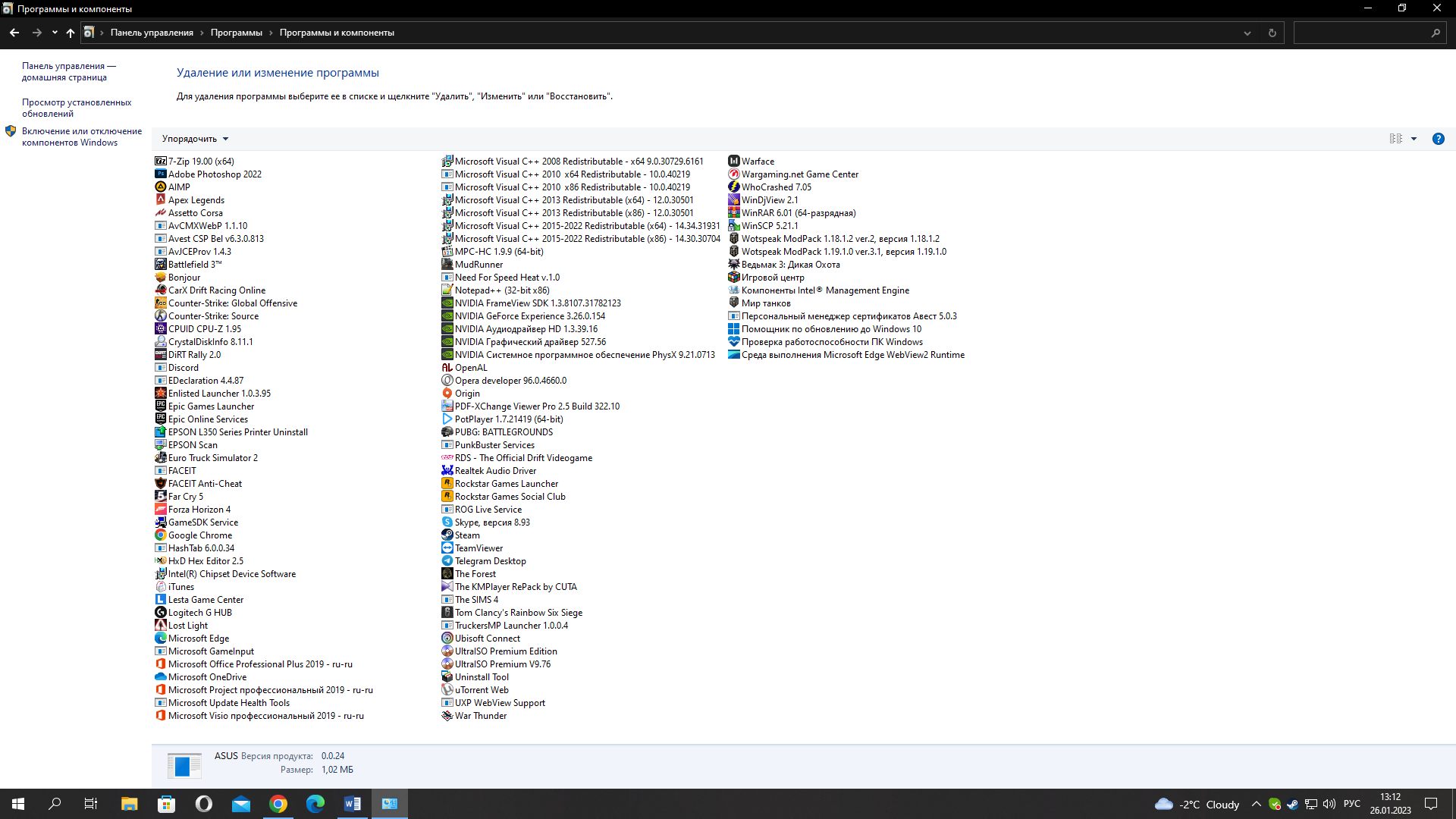The width and height of the screenshot is (1456, 819).
Task: Select the Adobe Photoshop 2022 icon
Action: pyautogui.click(x=160, y=174)
